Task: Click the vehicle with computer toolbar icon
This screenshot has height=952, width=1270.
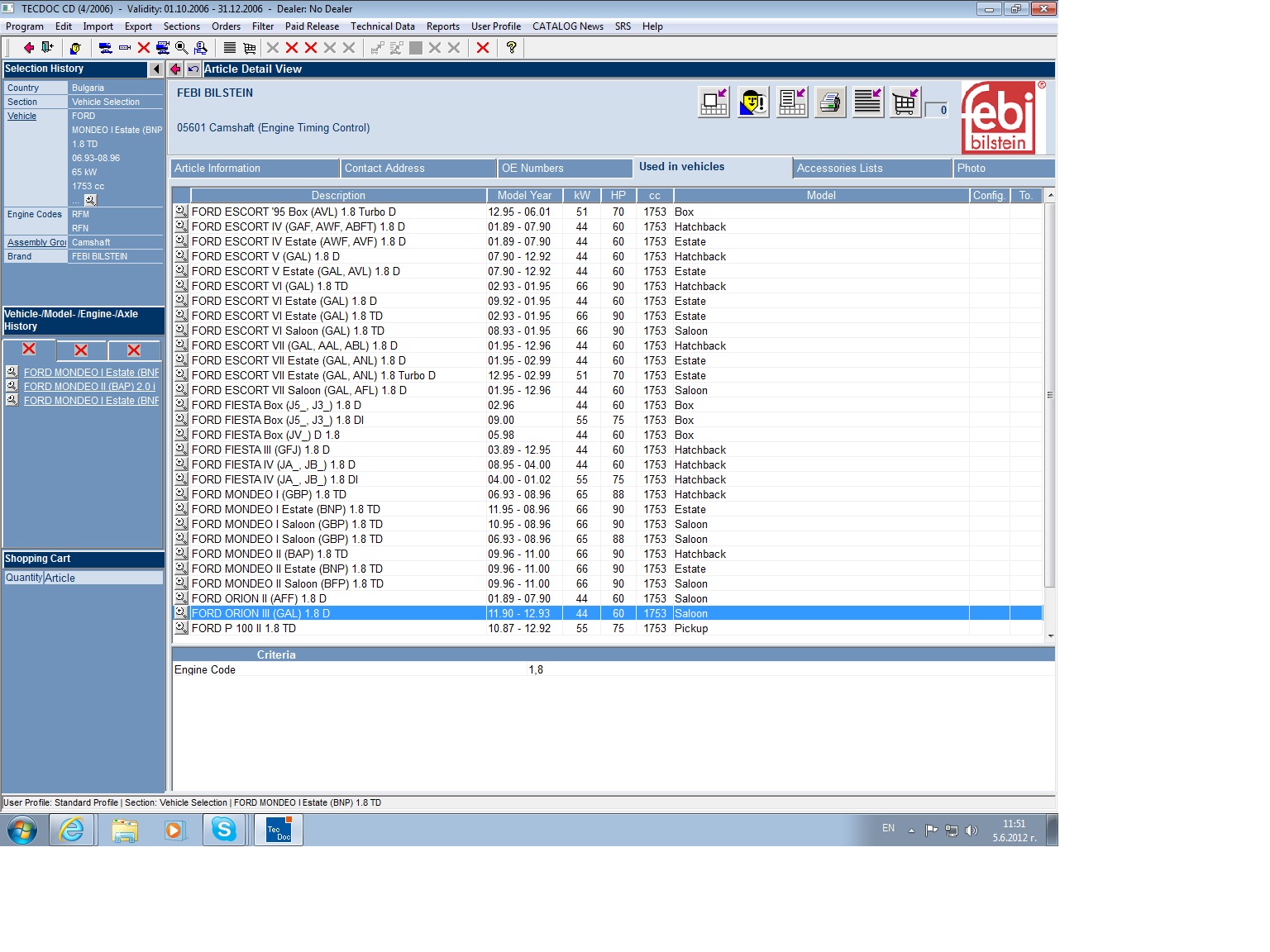Action: tap(163, 48)
